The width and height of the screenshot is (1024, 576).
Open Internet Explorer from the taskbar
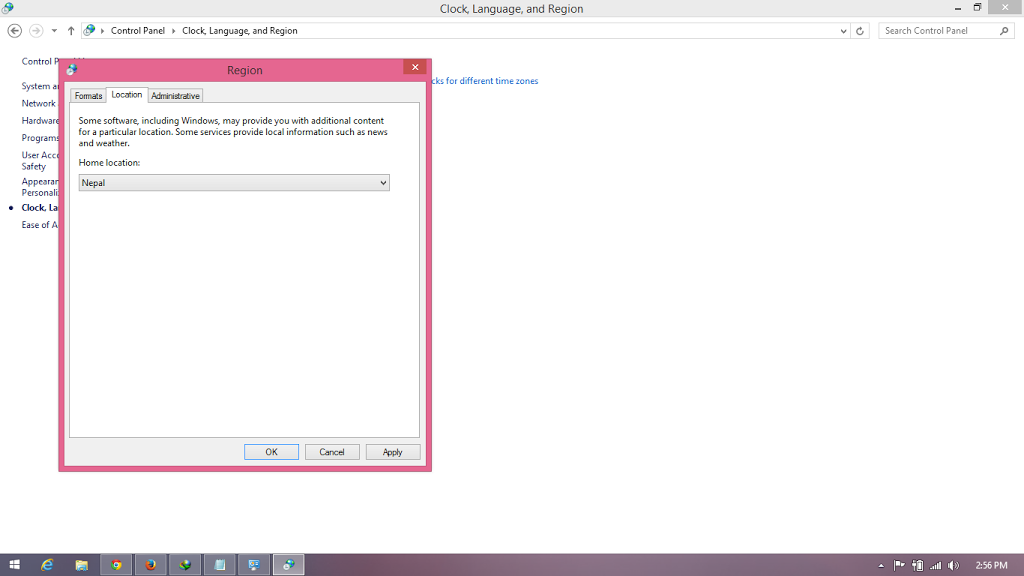tap(47, 565)
